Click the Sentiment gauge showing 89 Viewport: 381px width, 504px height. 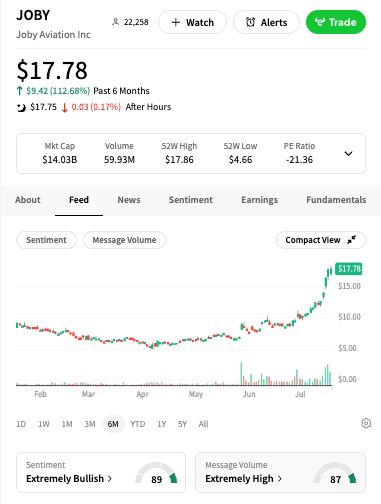click(156, 473)
